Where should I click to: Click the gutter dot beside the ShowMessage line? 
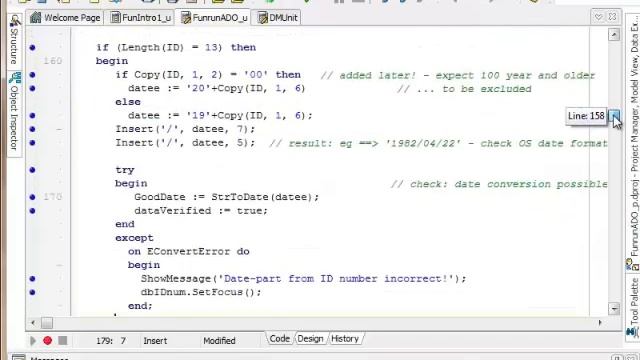(x=33, y=279)
